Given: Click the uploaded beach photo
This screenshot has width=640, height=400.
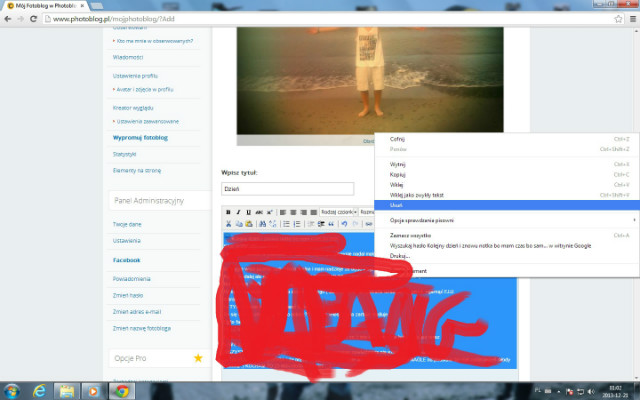Looking at the screenshot, I should coord(370,80).
